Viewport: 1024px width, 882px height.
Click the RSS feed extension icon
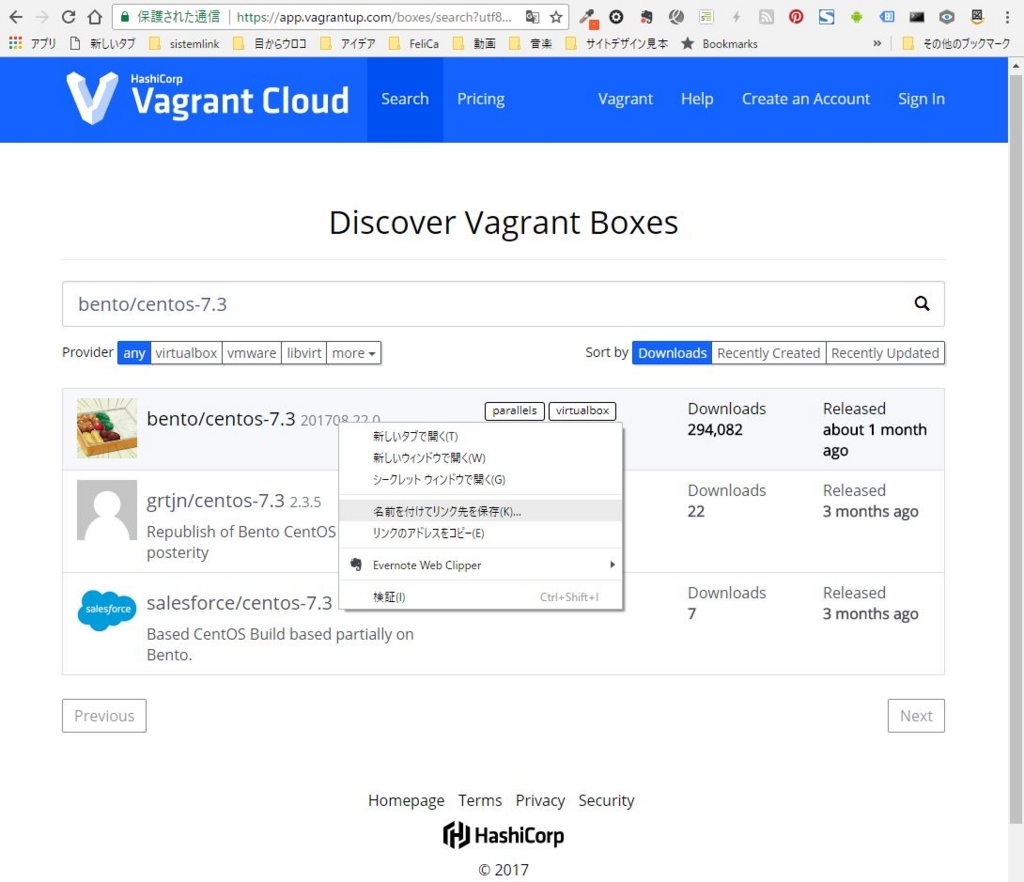(x=766, y=17)
